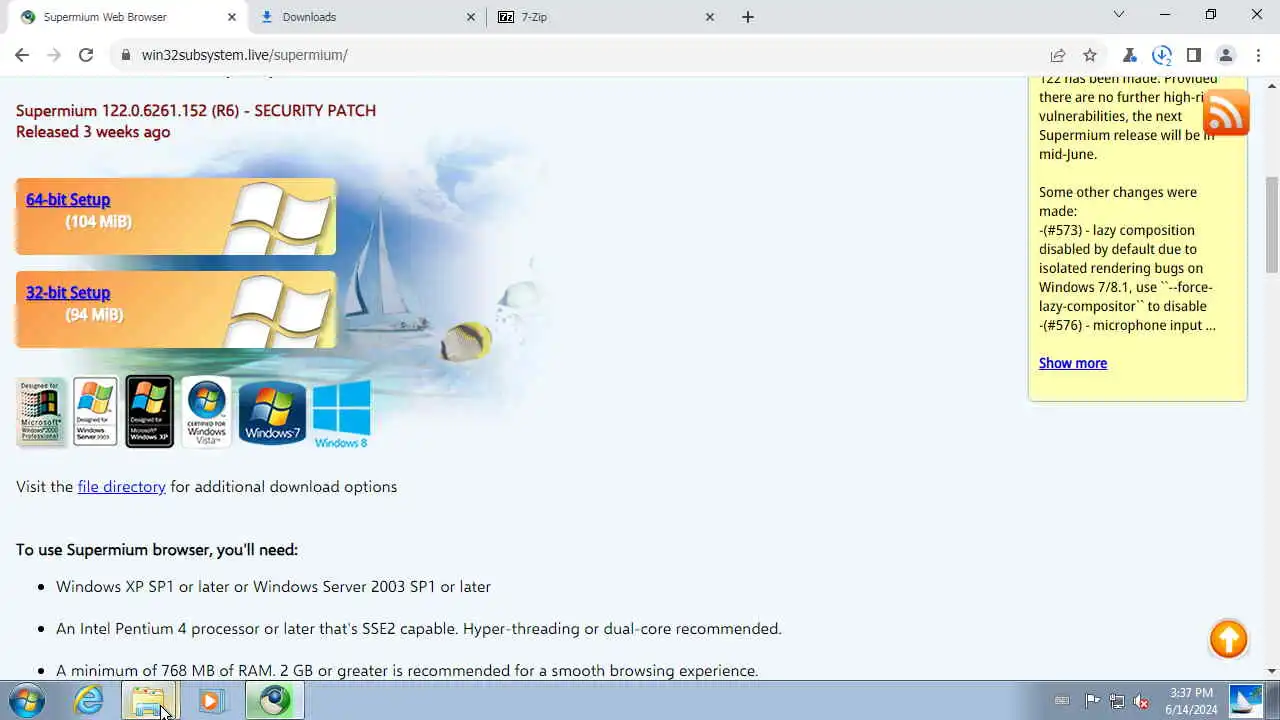Click the page vertical scrollbar thumb
Viewport: 1280px width, 720px height.
(x=1272, y=225)
